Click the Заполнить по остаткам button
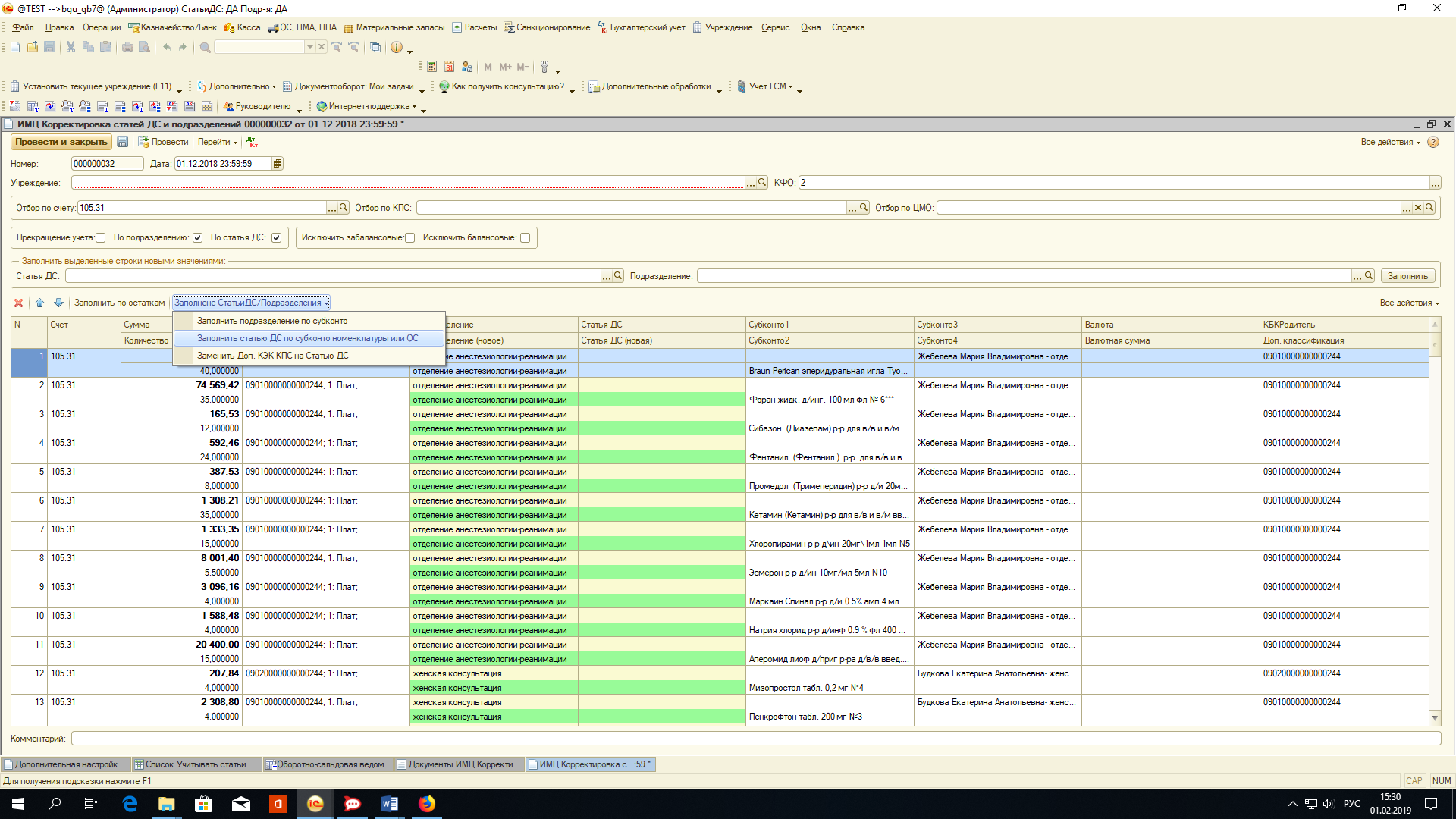 coord(119,303)
